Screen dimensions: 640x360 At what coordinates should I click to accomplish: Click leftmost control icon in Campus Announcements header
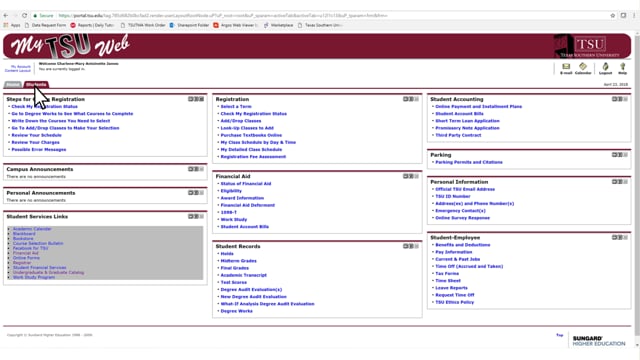pyautogui.click(x=190, y=169)
